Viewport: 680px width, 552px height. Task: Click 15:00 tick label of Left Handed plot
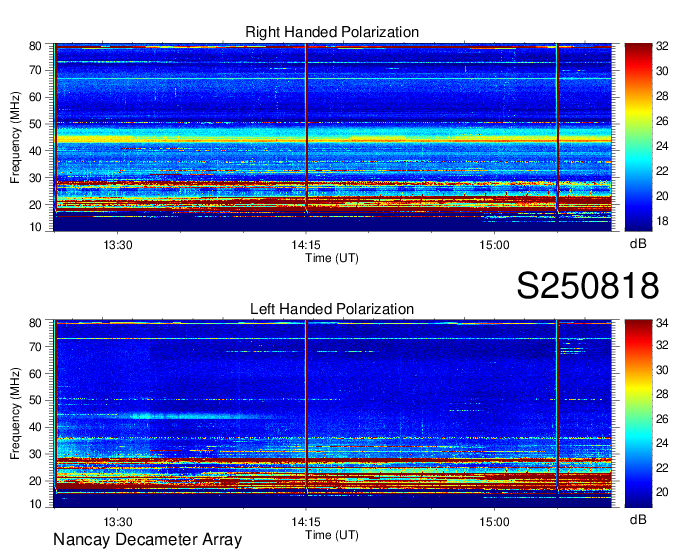point(494,522)
